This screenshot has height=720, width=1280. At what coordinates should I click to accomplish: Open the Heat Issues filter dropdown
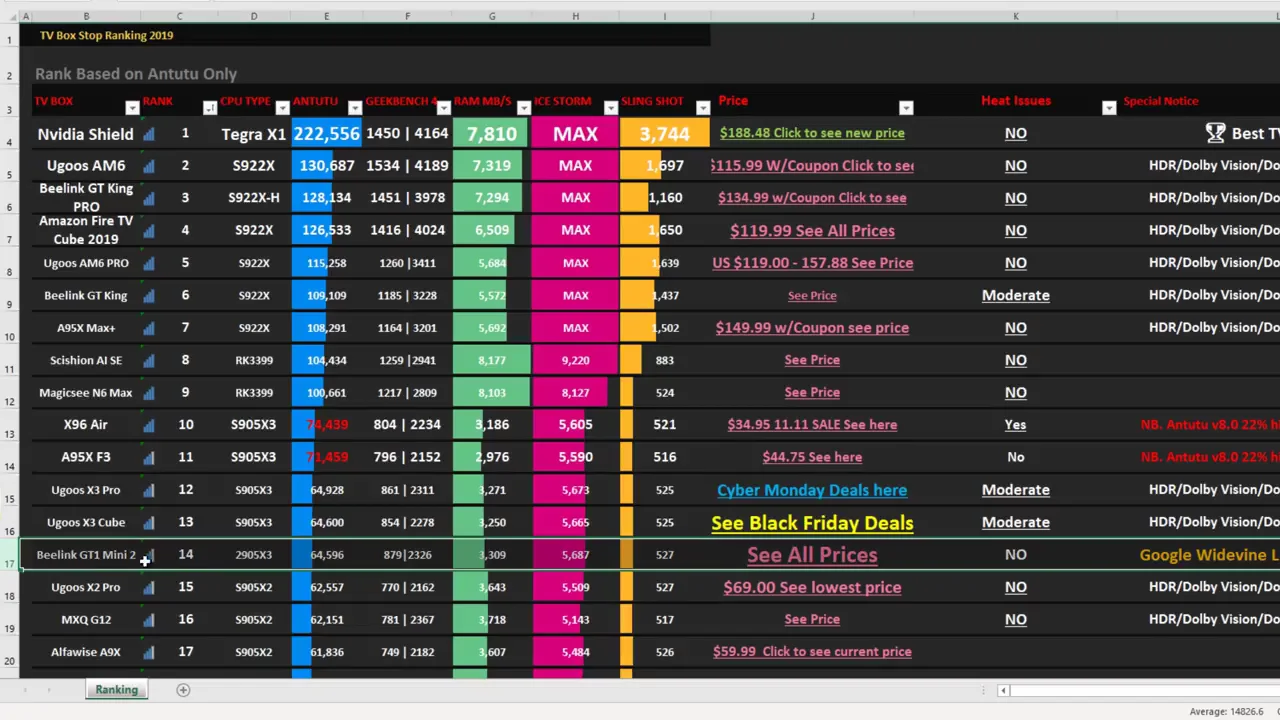1108,108
